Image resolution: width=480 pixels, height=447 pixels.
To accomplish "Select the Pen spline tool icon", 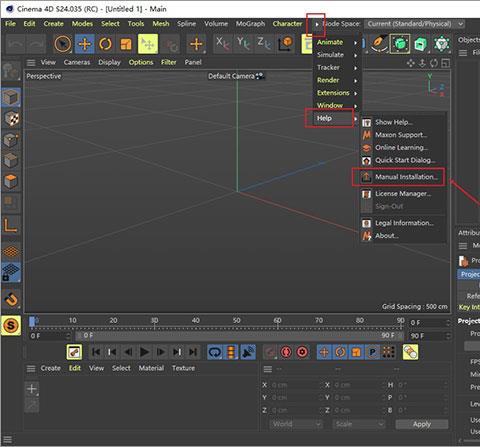I will 379,43.
